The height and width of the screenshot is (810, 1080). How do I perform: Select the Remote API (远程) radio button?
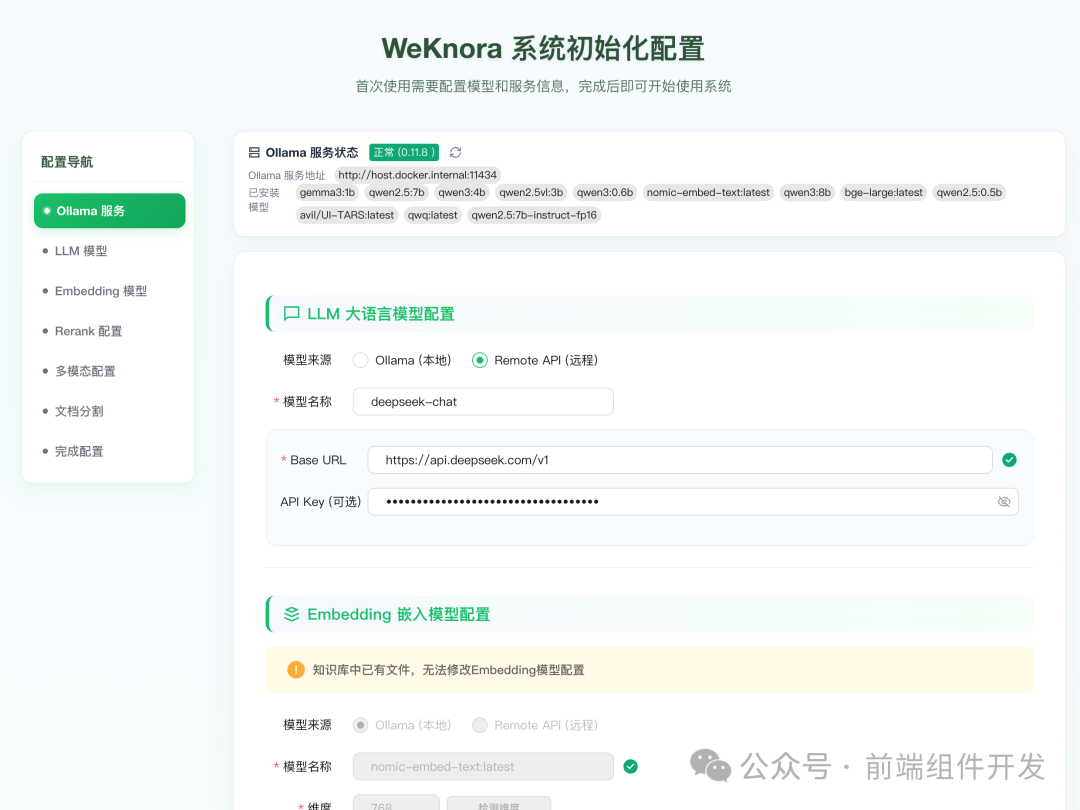tap(481, 360)
